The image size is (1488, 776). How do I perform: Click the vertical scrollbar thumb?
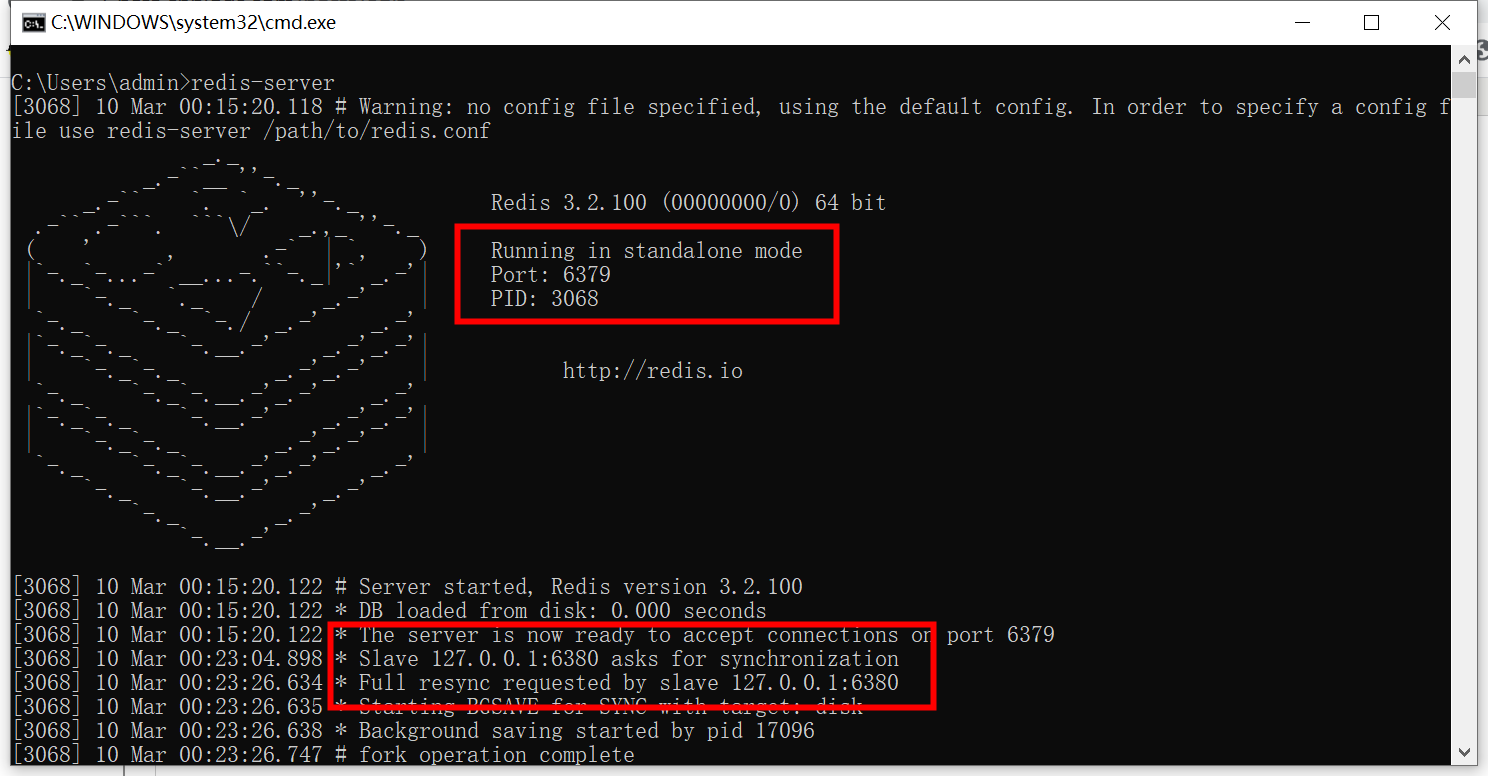1464,86
